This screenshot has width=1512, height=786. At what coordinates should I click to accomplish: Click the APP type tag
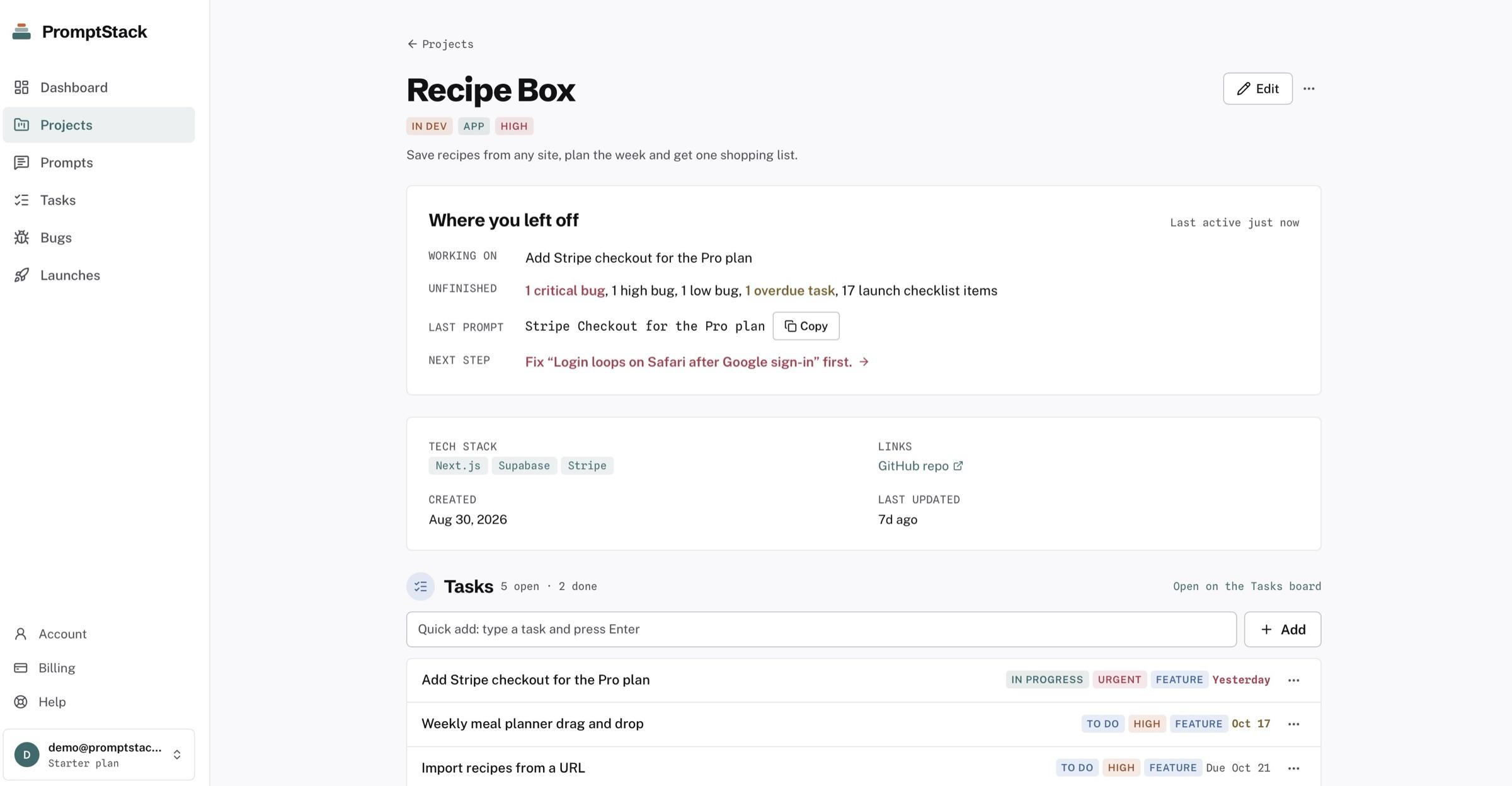point(474,126)
